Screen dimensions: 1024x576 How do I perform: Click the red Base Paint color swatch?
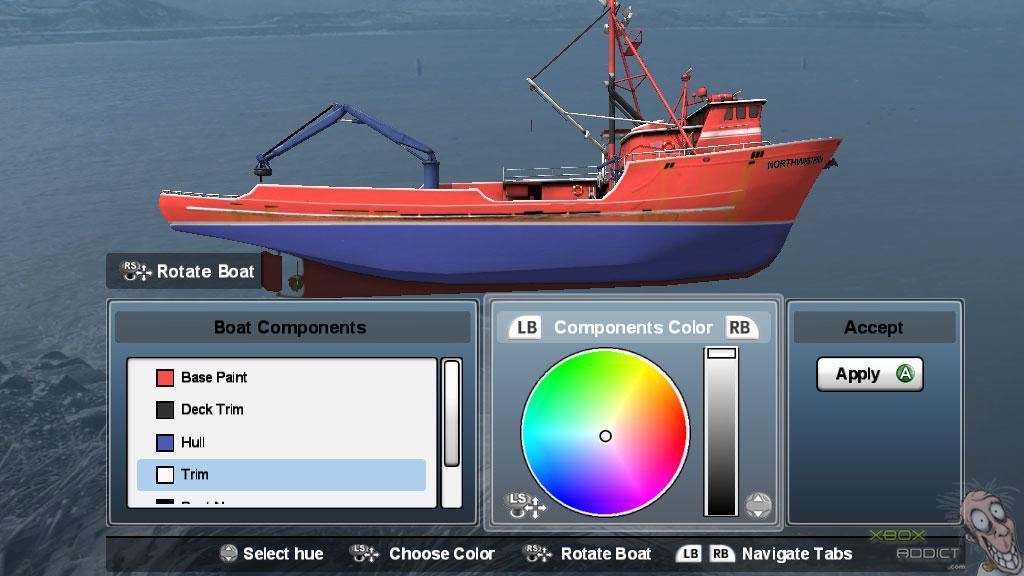click(x=165, y=377)
